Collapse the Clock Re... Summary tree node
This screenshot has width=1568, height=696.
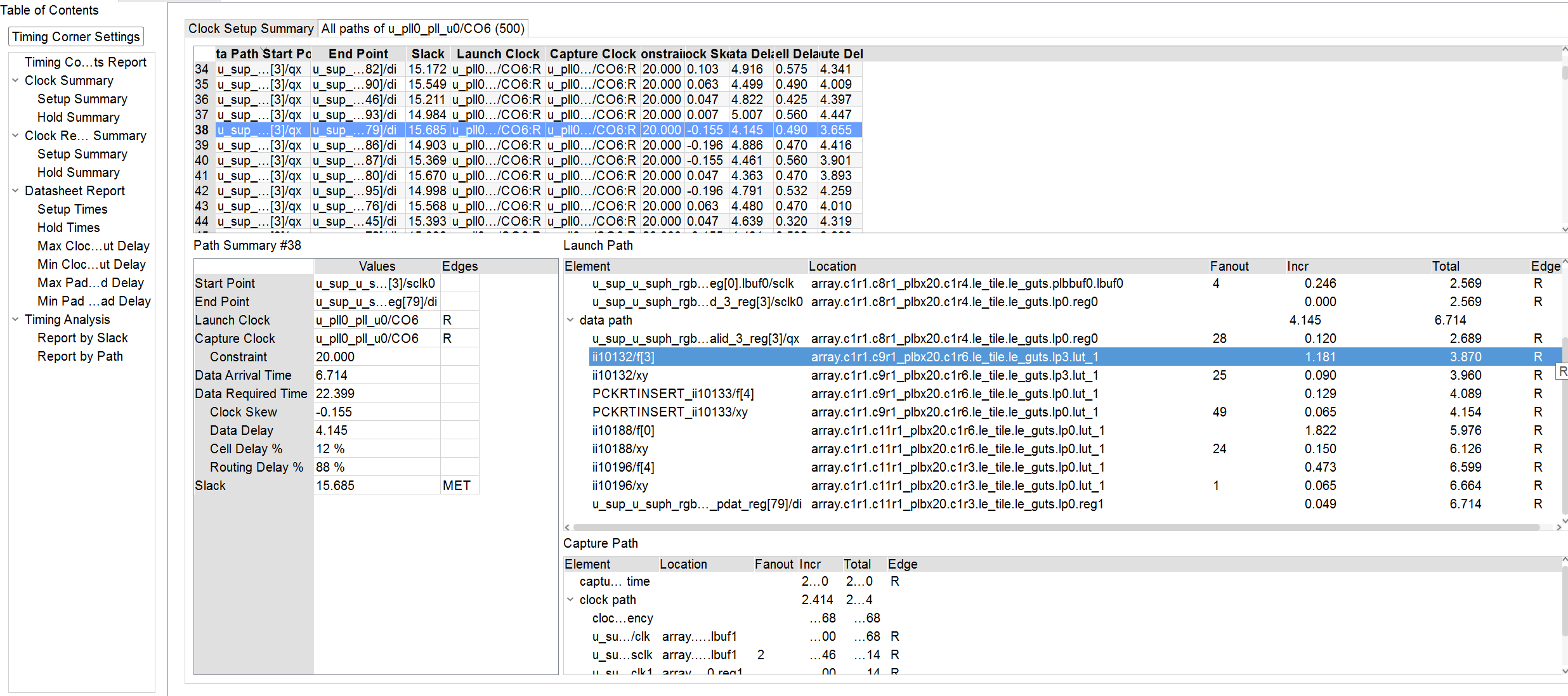pyautogui.click(x=15, y=136)
